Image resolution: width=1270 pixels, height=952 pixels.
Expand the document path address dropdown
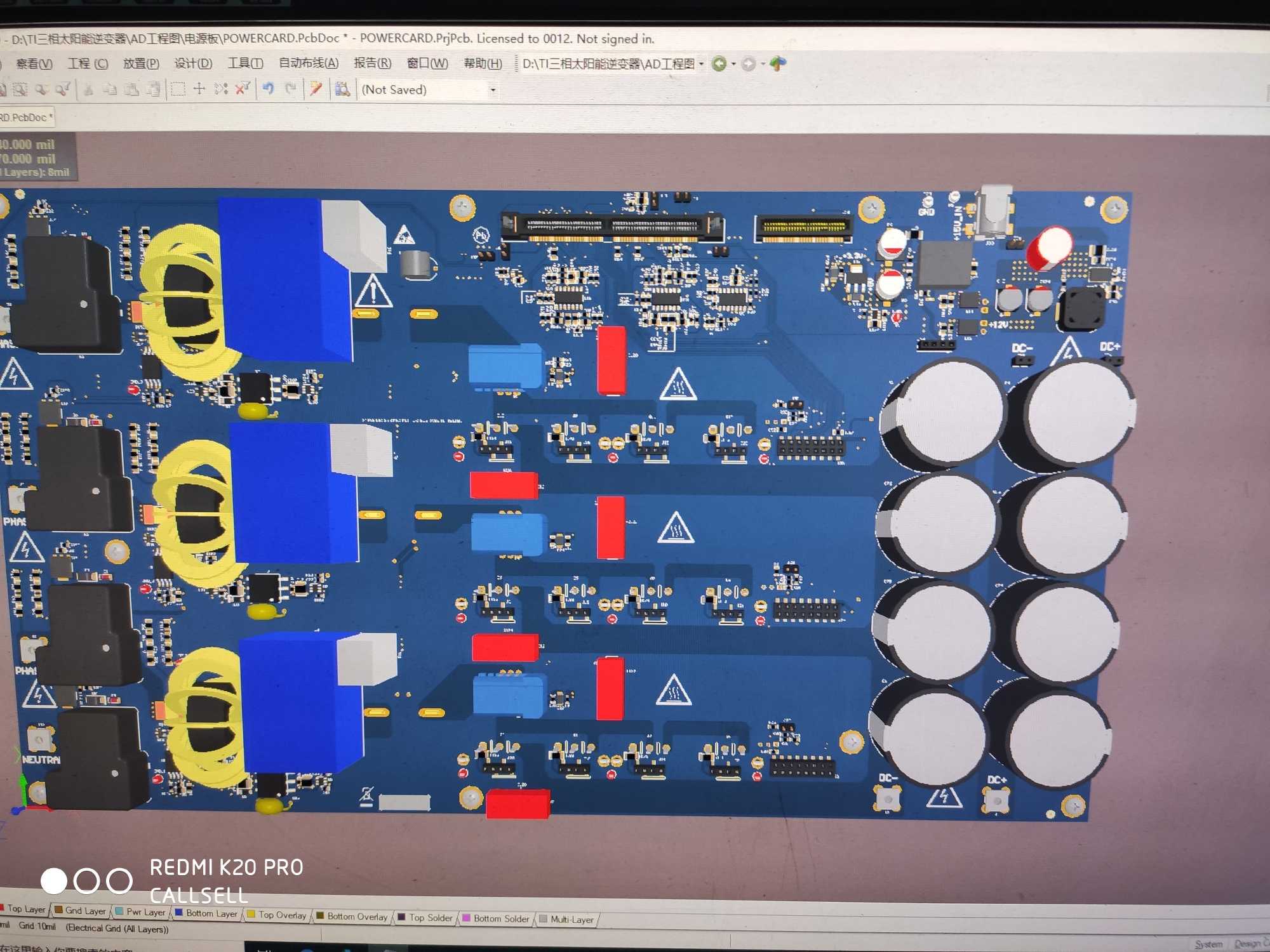tap(701, 64)
